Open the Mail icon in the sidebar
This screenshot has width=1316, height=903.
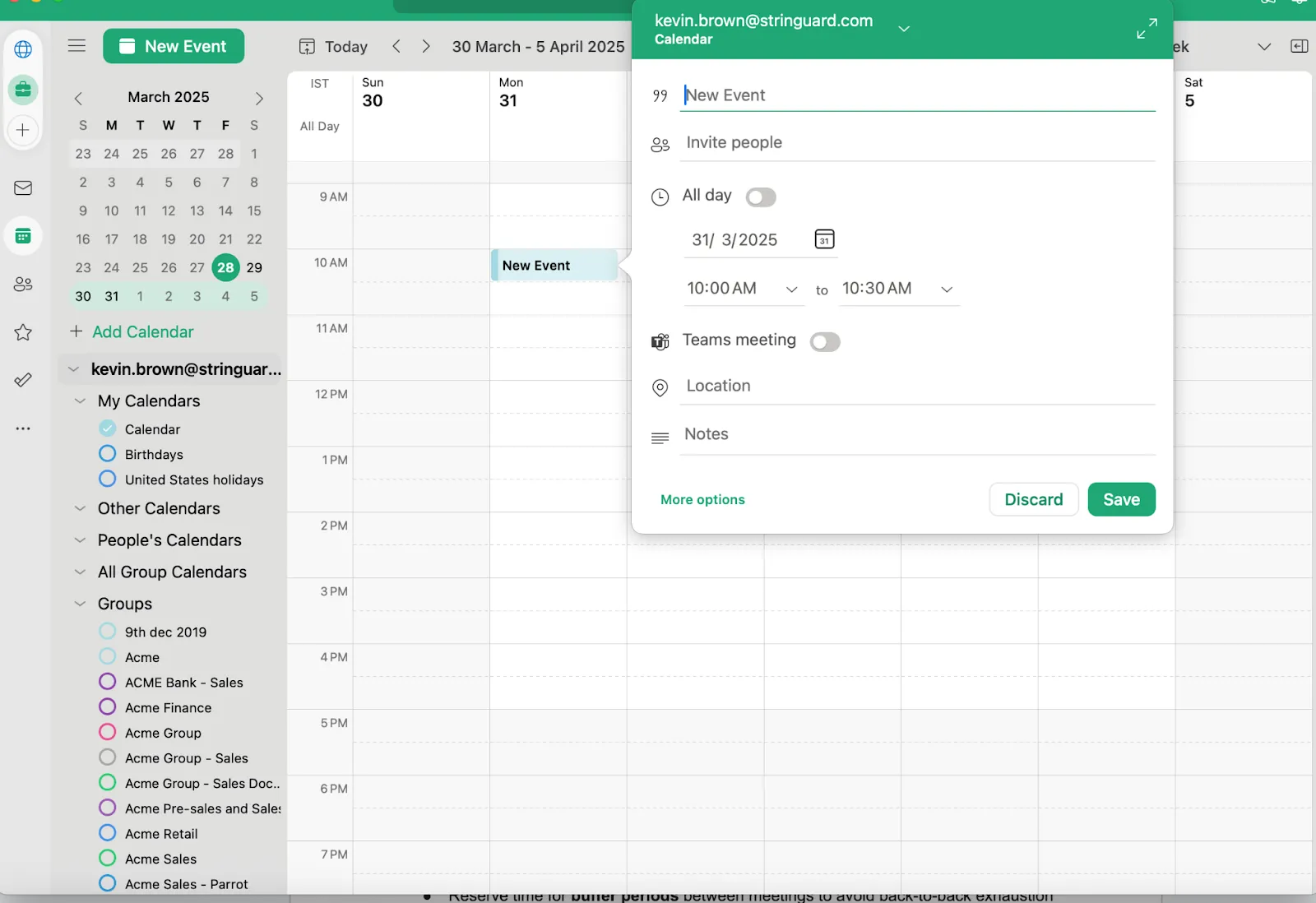tap(23, 188)
